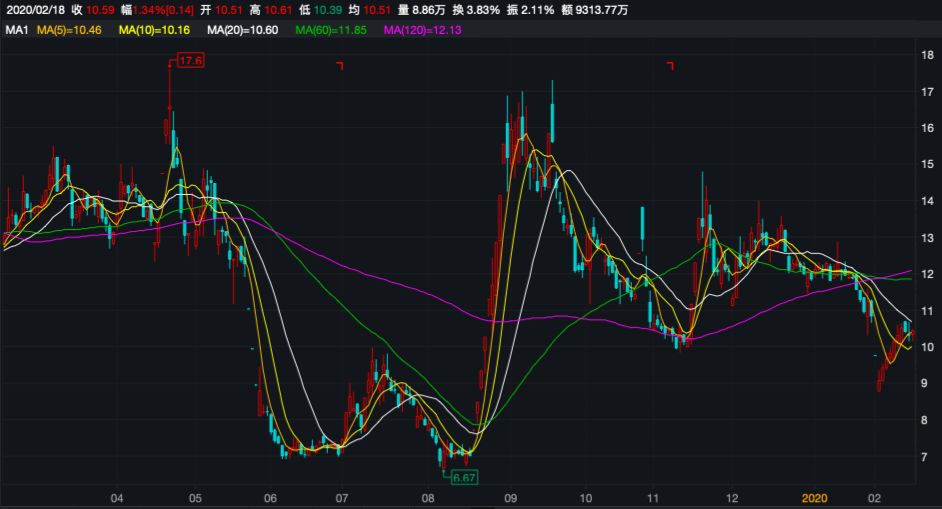This screenshot has width=942, height=509.
Task: Select the MA(5)=10.46 moving average label
Action: coord(69,30)
